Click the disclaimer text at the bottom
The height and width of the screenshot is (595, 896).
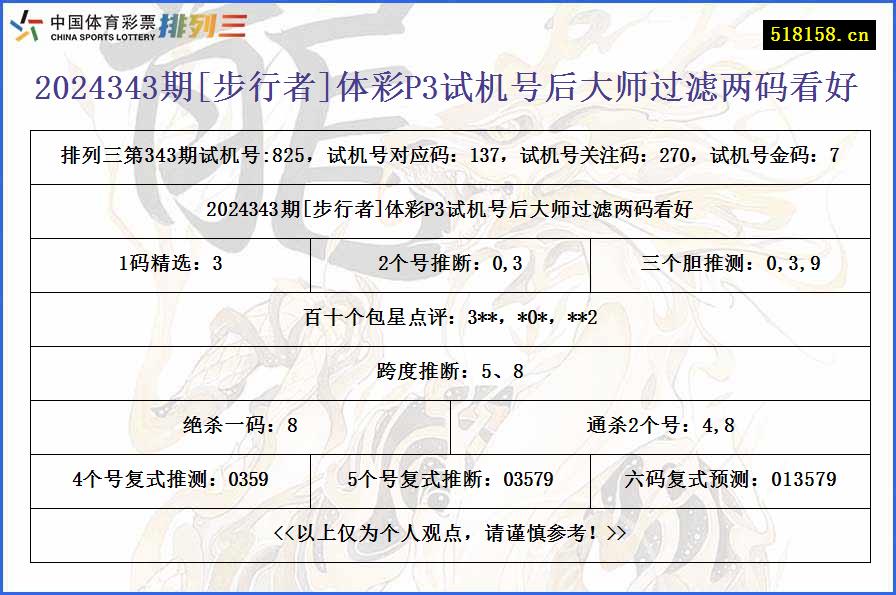tap(448, 535)
